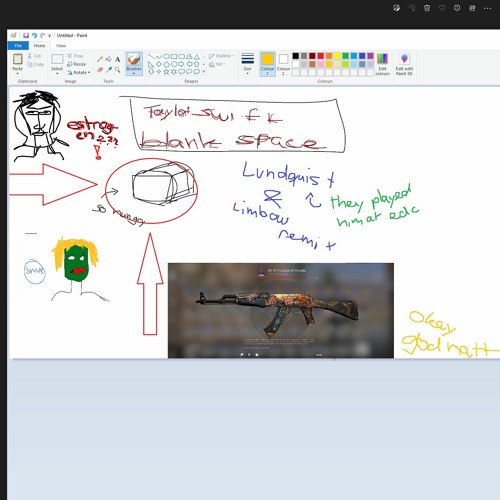Screen dimensions: 500x500
Task: Click the rotate icon in photo viewer
Action: [x=412, y=8]
